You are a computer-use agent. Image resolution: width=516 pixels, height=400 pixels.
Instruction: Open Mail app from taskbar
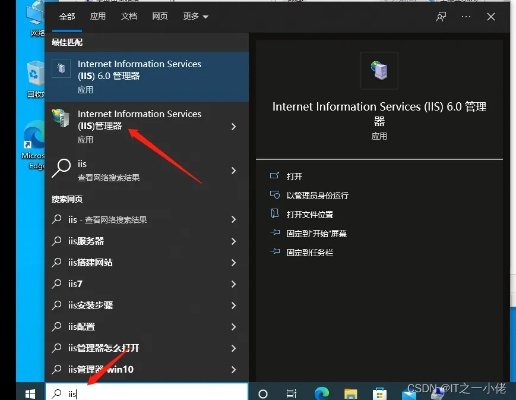(x=409, y=394)
